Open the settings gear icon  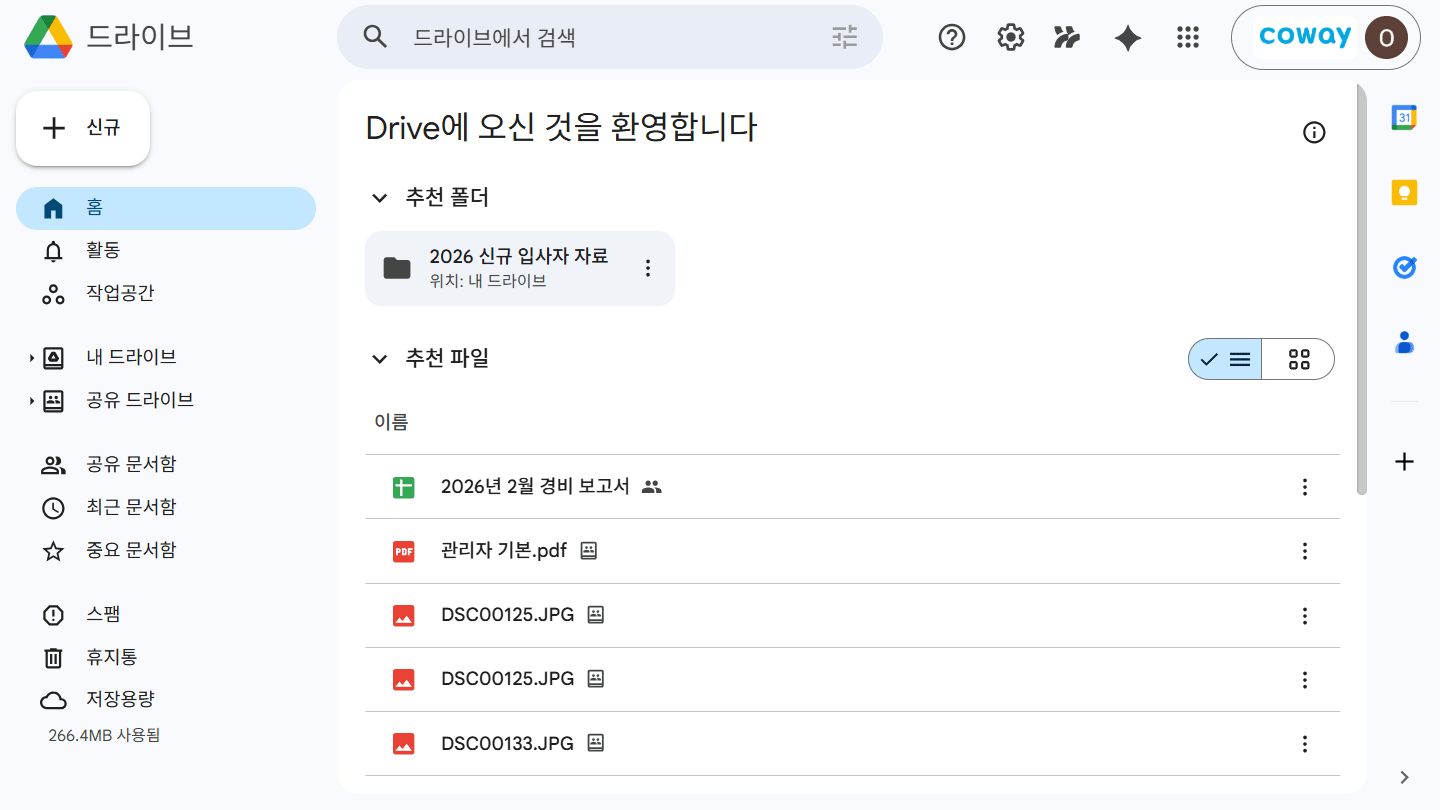click(x=1011, y=38)
